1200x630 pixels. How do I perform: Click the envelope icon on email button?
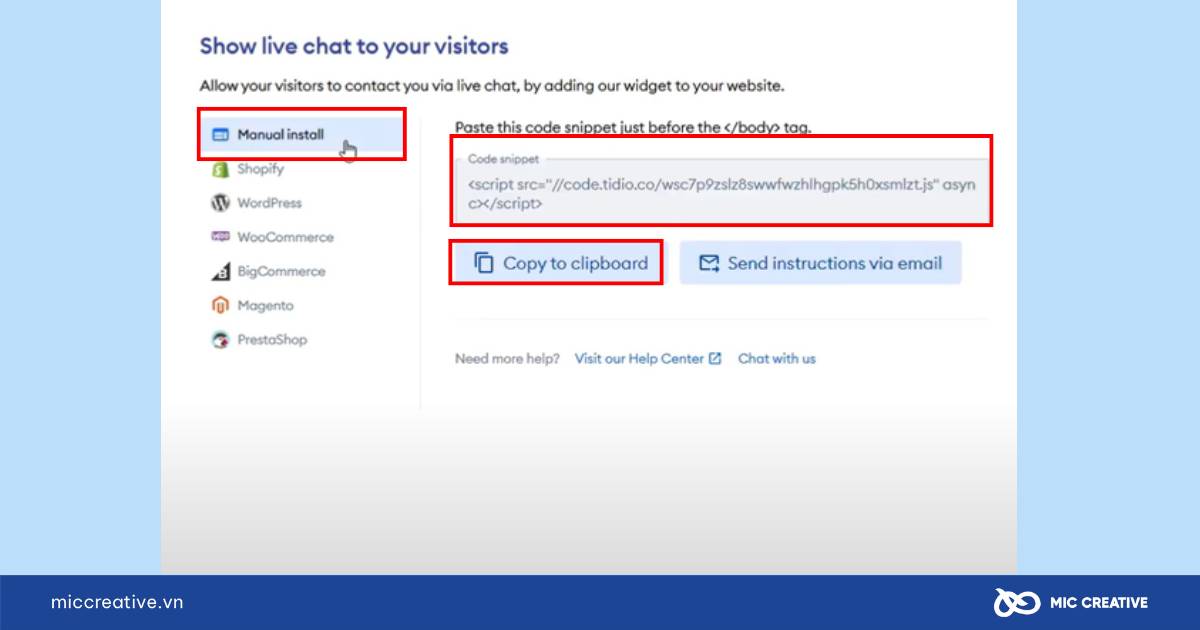[709, 263]
